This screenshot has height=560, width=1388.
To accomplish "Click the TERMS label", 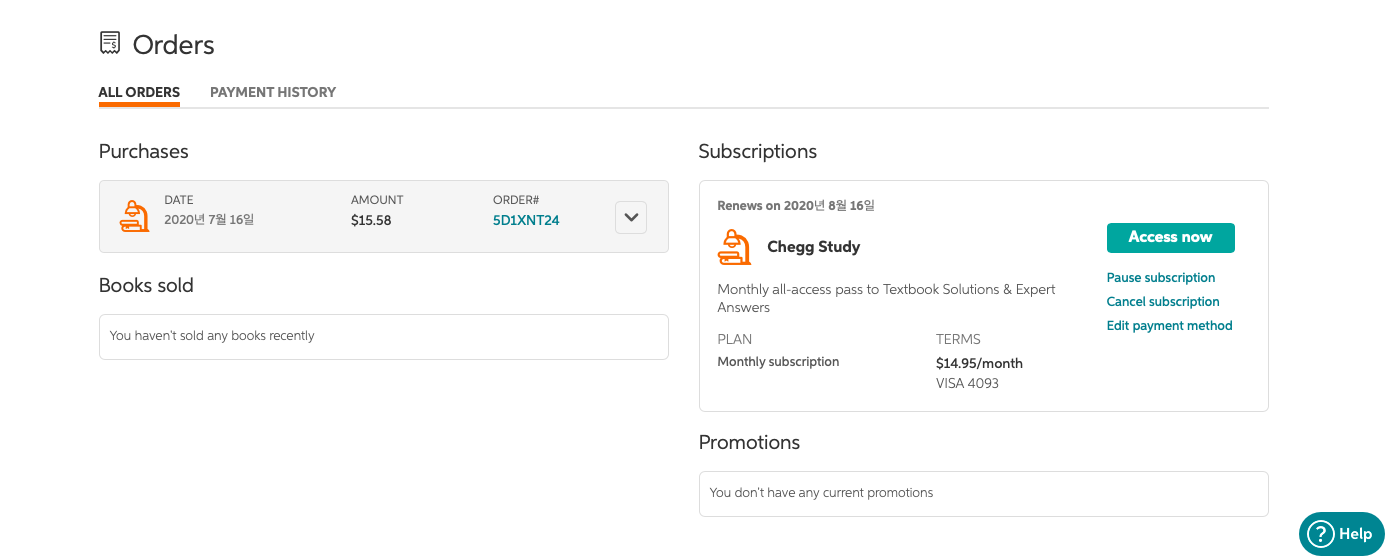I will (x=958, y=339).
